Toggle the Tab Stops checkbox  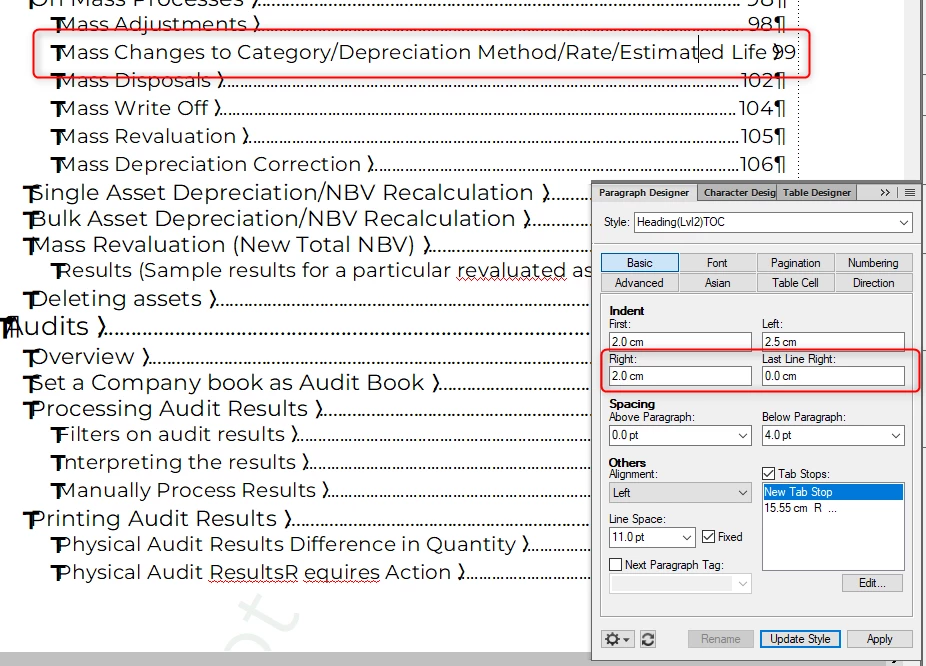coord(768,474)
